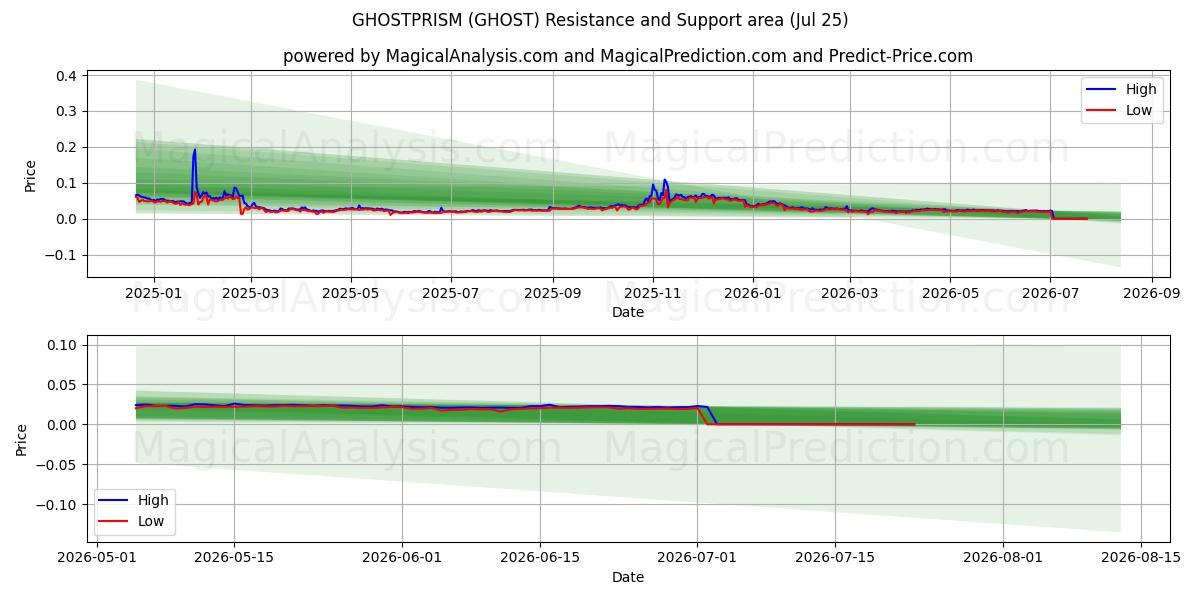The image size is (1200, 600).
Task: Click the '2026-07-15' tick label
Action: (x=835, y=558)
